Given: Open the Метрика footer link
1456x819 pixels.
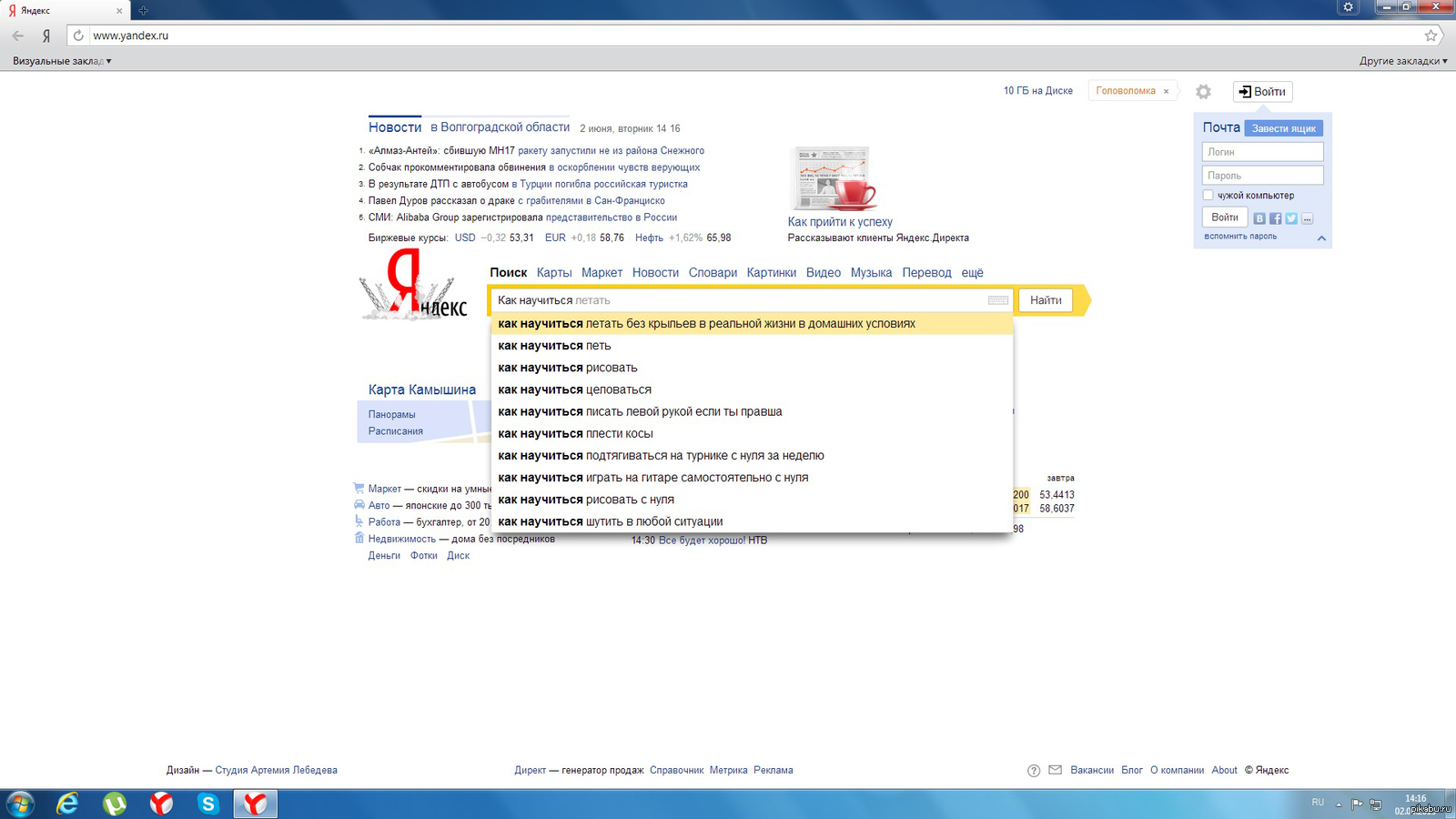Looking at the screenshot, I should (728, 770).
